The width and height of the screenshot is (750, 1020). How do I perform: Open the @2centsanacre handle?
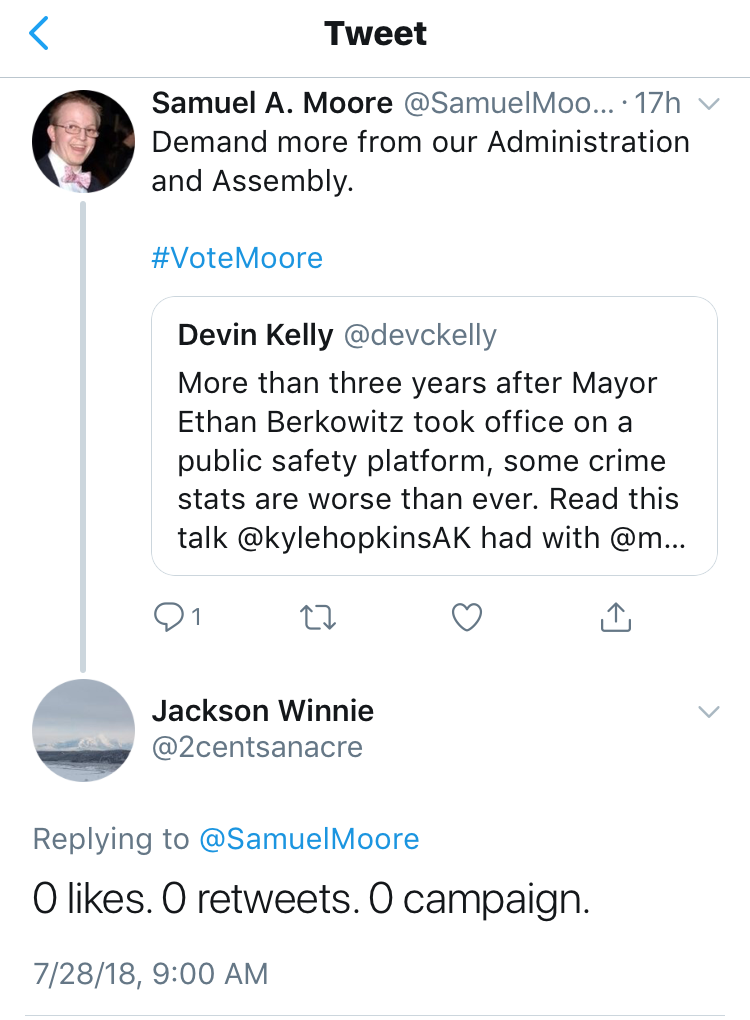tap(257, 747)
